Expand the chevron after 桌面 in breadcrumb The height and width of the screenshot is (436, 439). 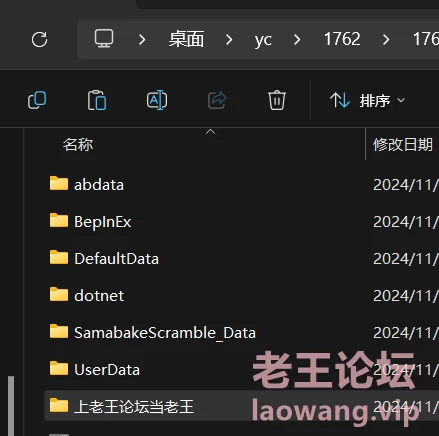(x=229, y=40)
